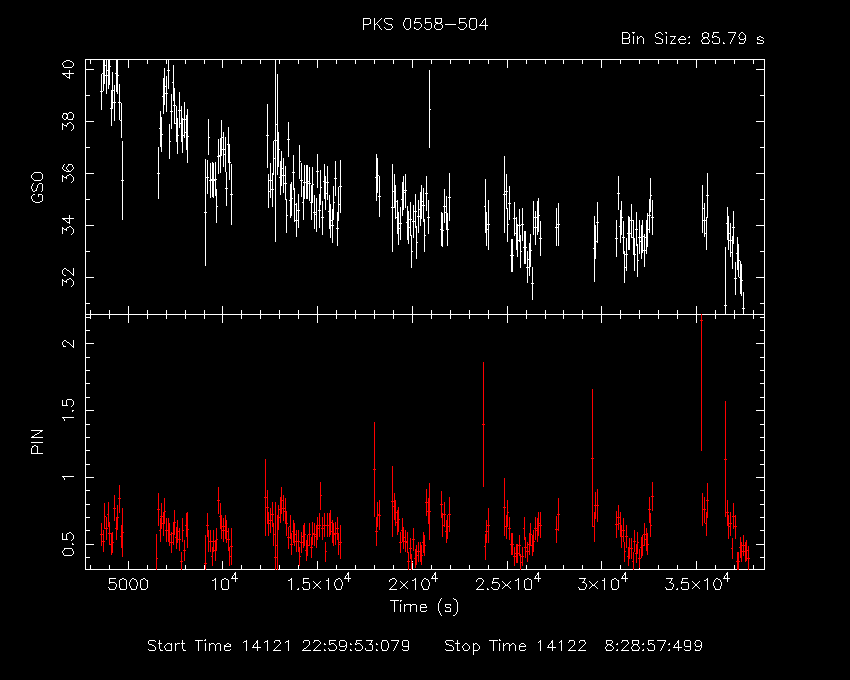Click the 2 tick label on the PIN axis
Screen dimensions: 850x680
click(x=68, y=343)
